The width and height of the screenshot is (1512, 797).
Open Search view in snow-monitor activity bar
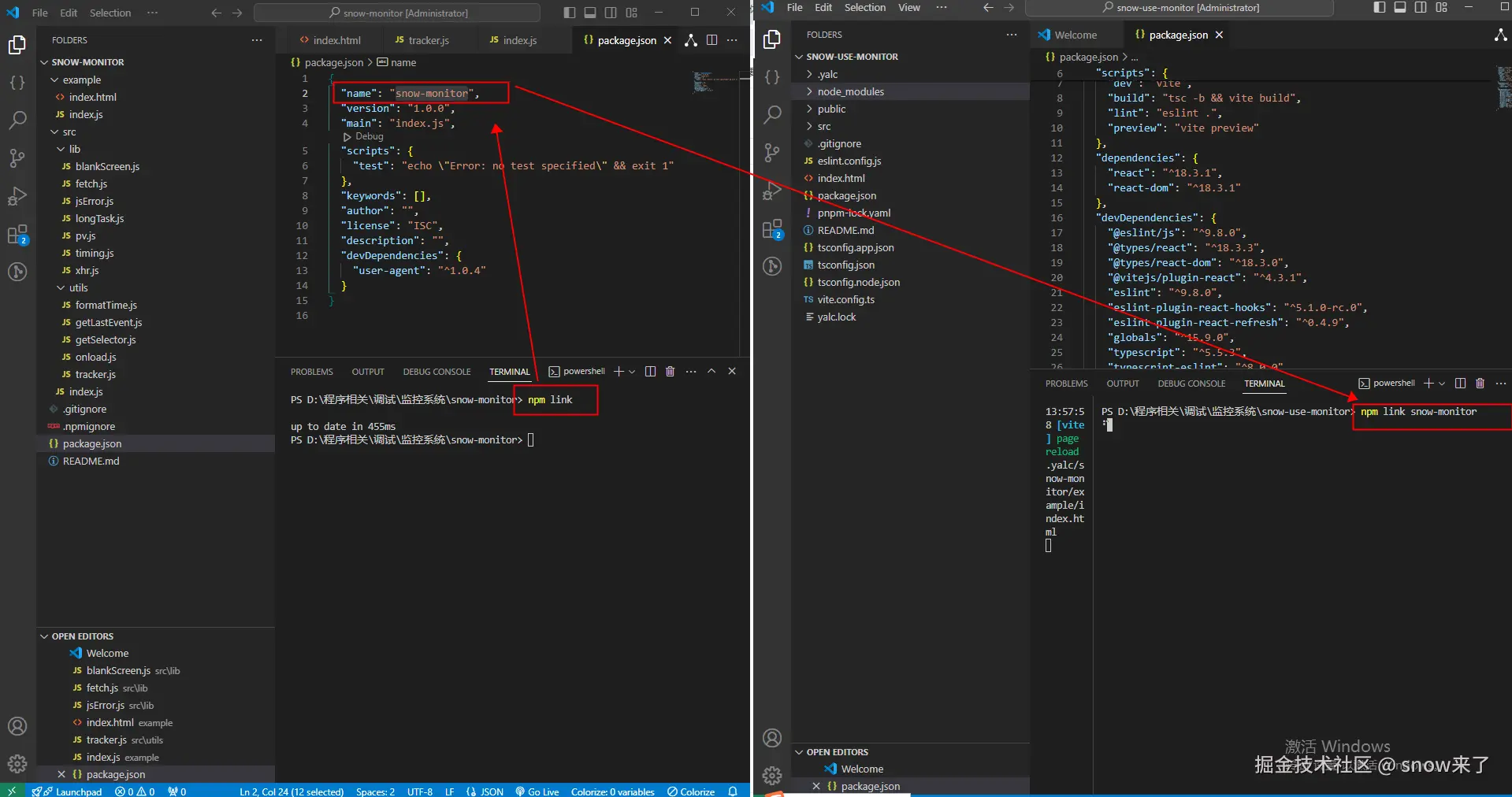[x=17, y=120]
